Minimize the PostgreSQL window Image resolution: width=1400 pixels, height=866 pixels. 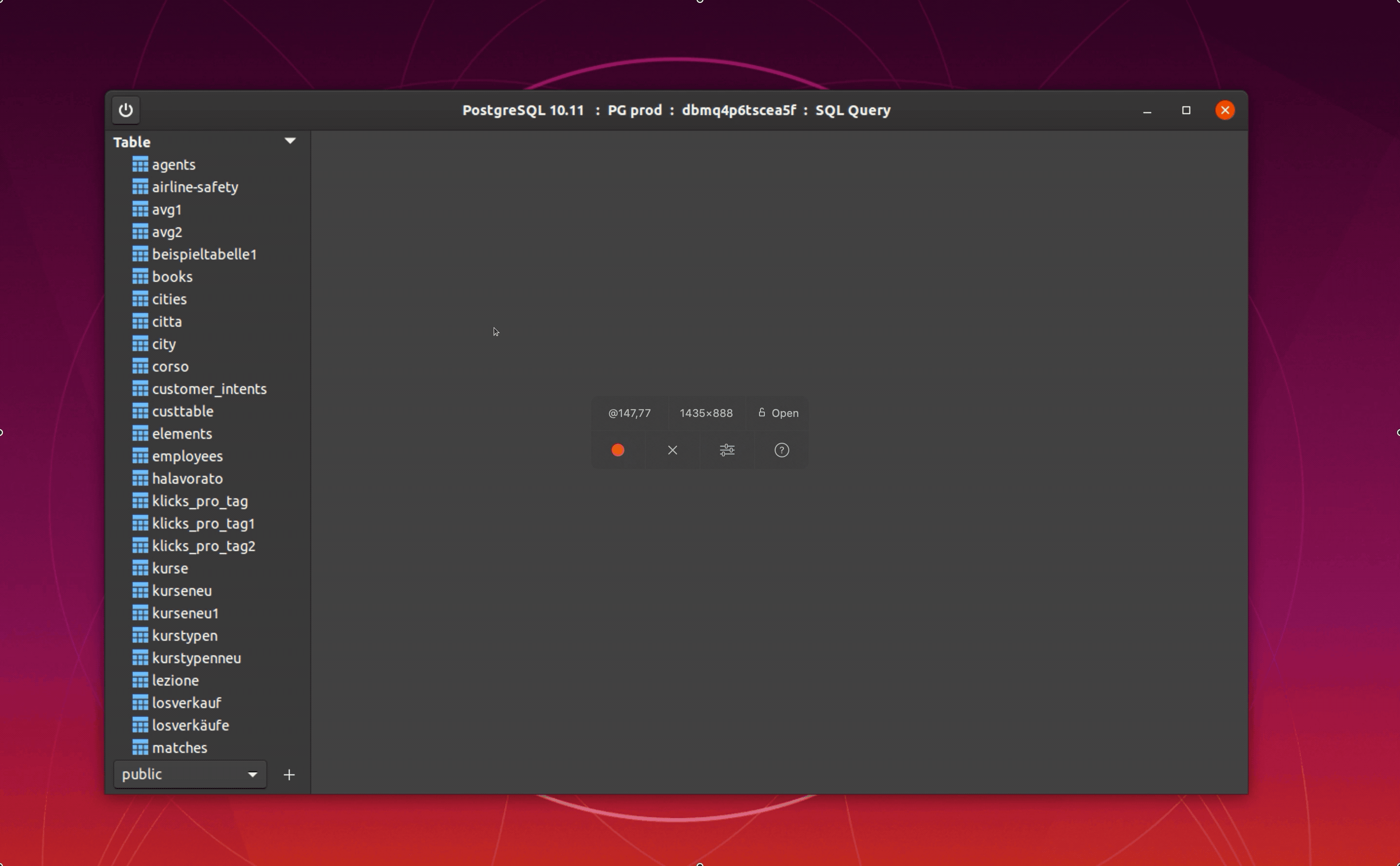[x=1147, y=111]
